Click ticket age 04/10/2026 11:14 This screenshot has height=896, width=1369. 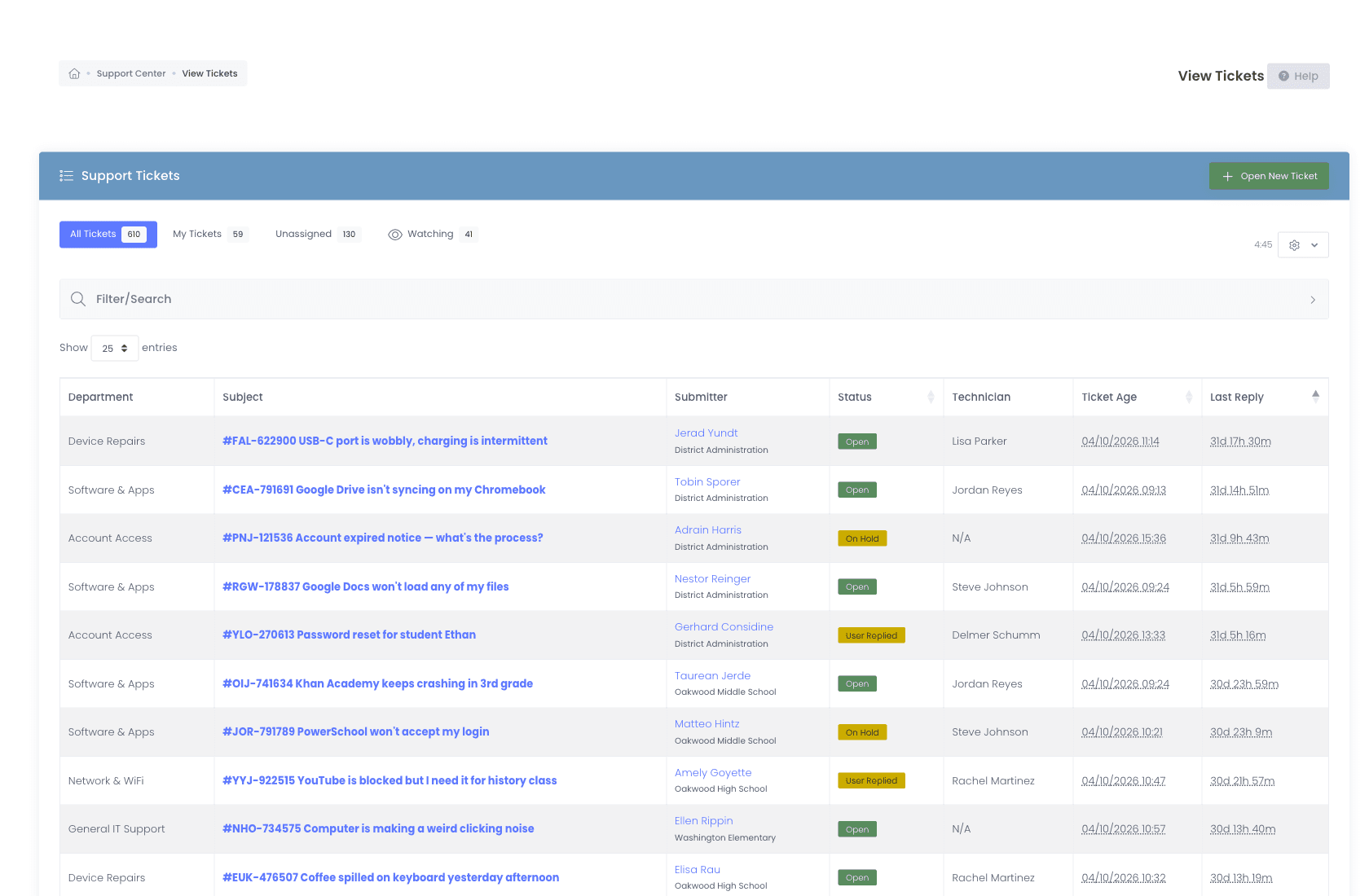[x=1120, y=441]
